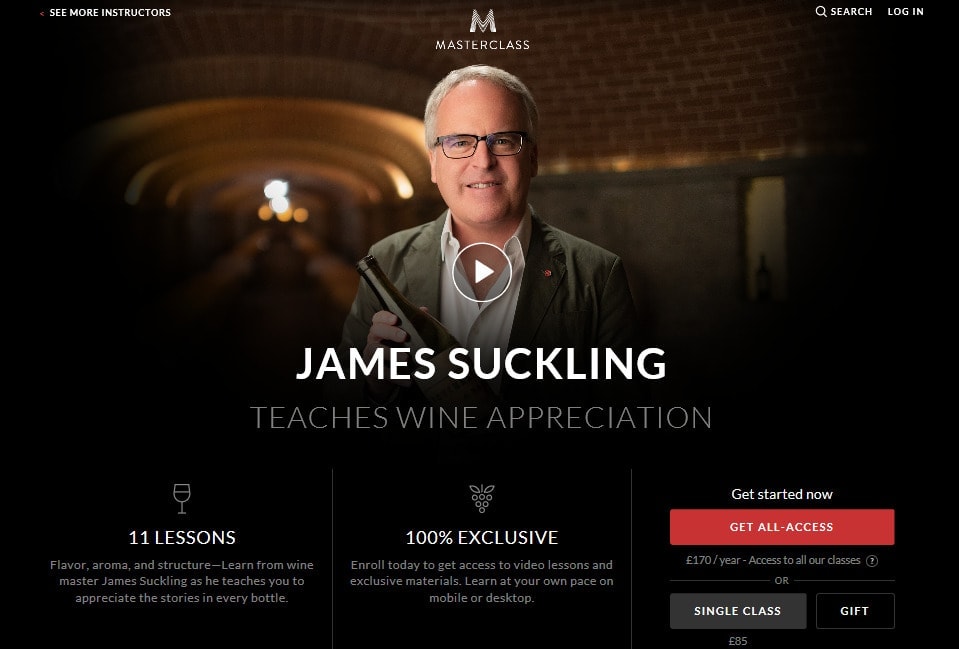Click the Teaches Wine Appreciation subtitle
This screenshot has width=959, height=649.
[x=481, y=418]
